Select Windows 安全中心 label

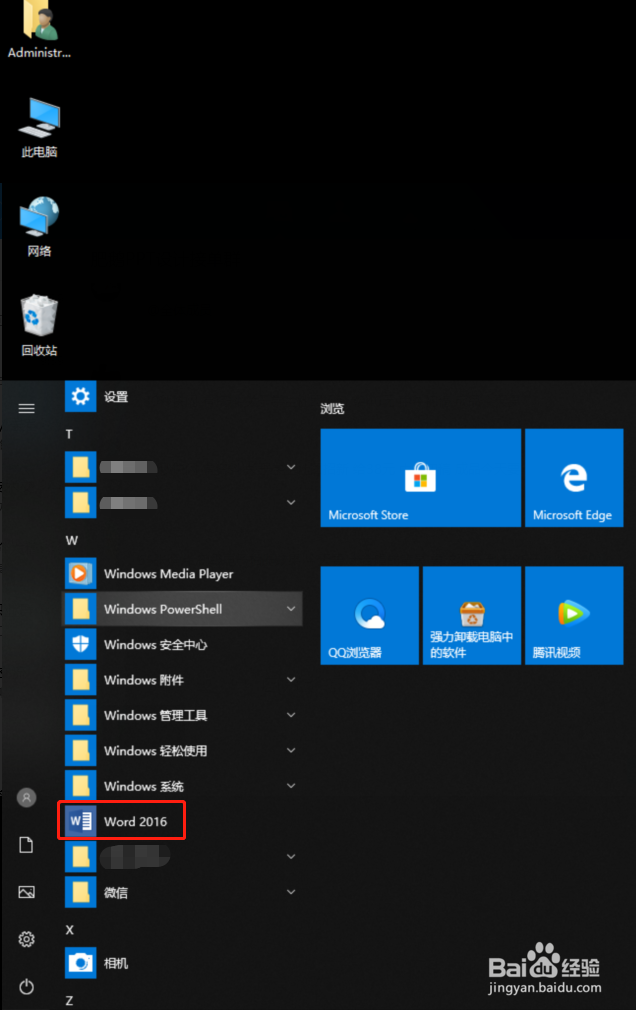tap(155, 645)
